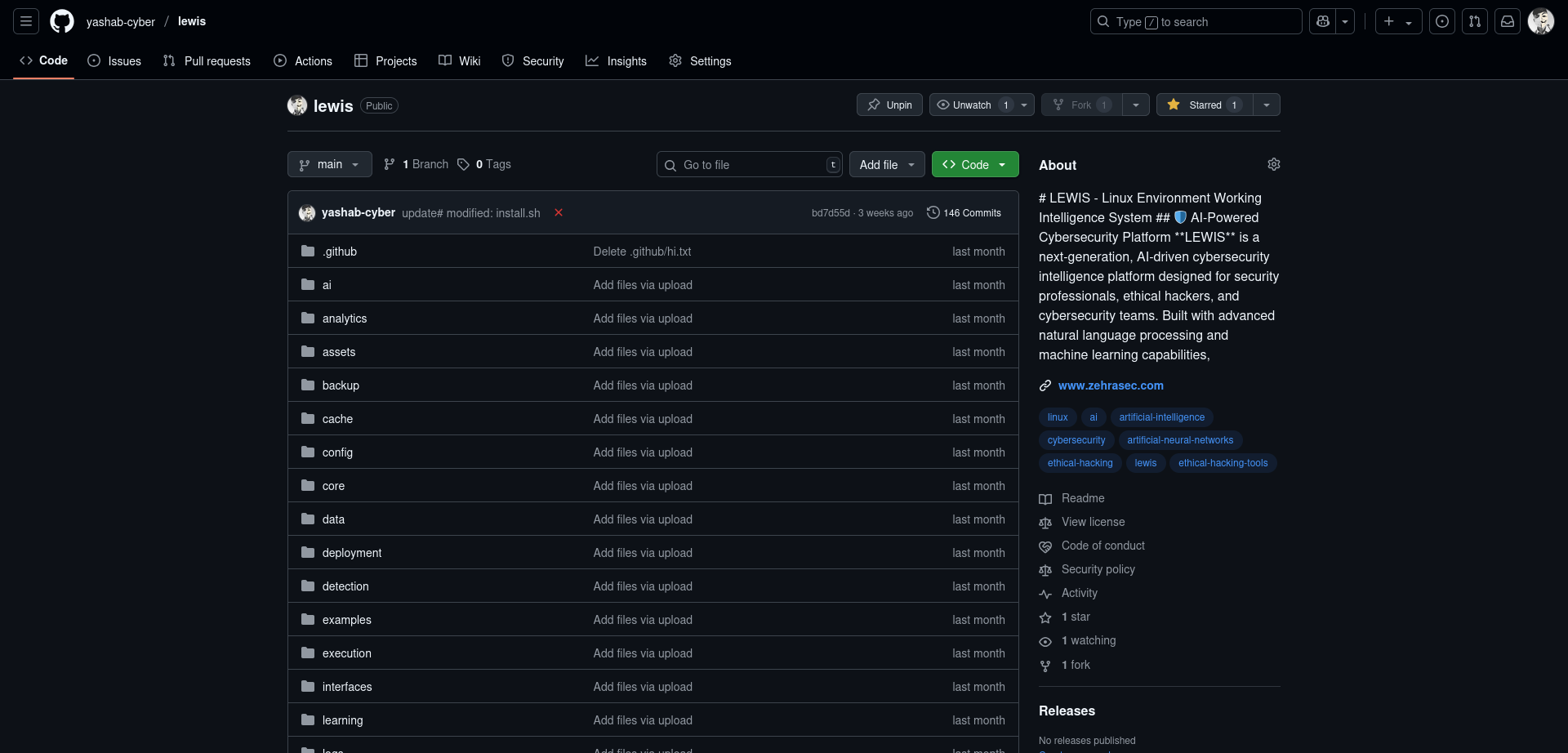The height and width of the screenshot is (753, 1568).
Task: Switch to the Actions tab
Action: tap(303, 61)
